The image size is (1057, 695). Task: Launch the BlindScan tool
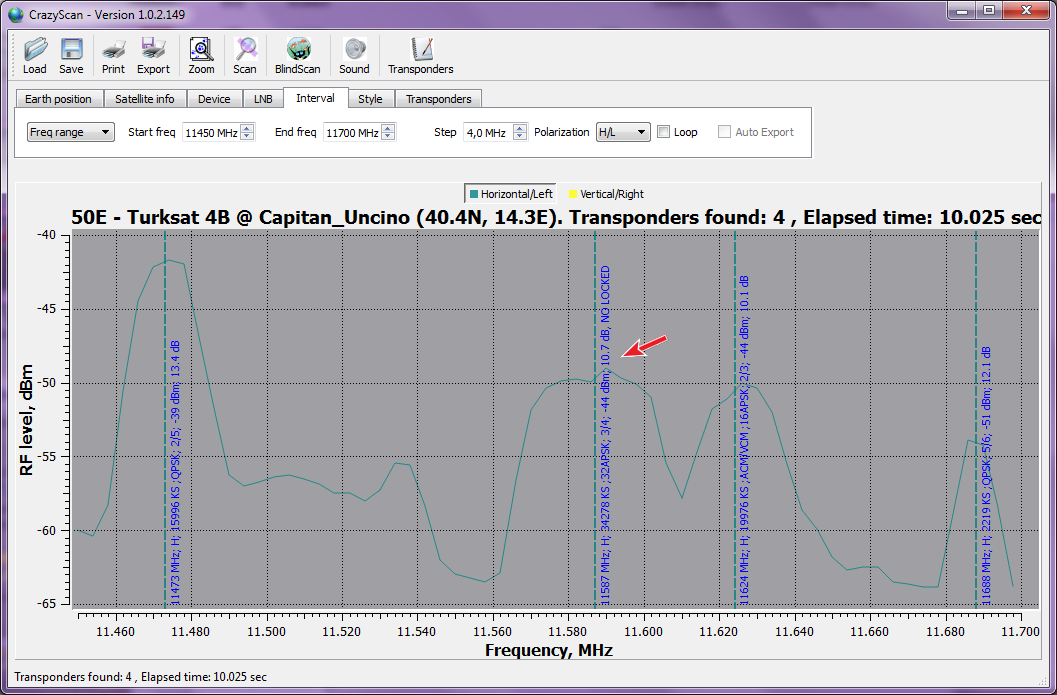point(297,50)
